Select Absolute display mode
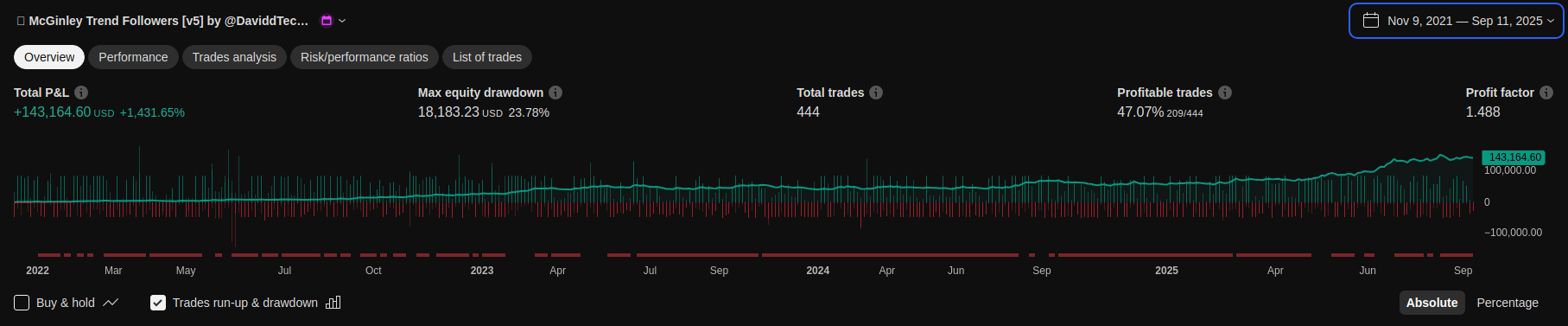Image resolution: width=1568 pixels, height=326 pixels. point(1432,303)
